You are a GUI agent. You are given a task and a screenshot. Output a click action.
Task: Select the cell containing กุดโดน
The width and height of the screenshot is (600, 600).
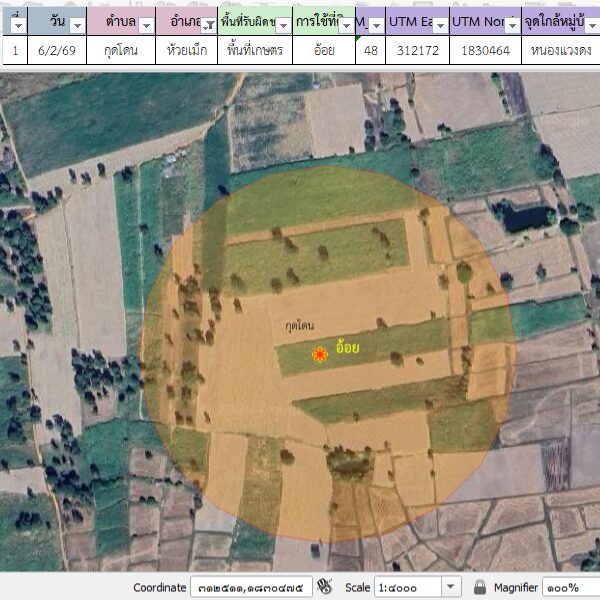121,50
